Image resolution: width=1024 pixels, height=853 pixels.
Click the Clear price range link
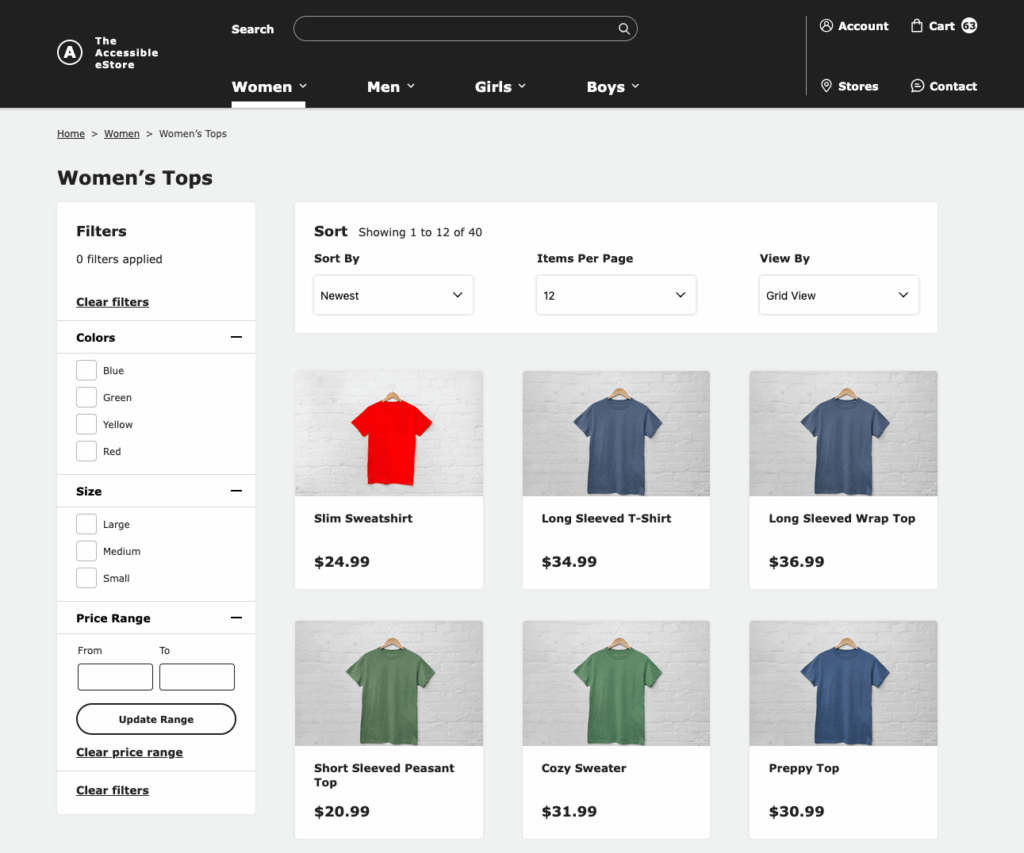click(x=129, y=752)
